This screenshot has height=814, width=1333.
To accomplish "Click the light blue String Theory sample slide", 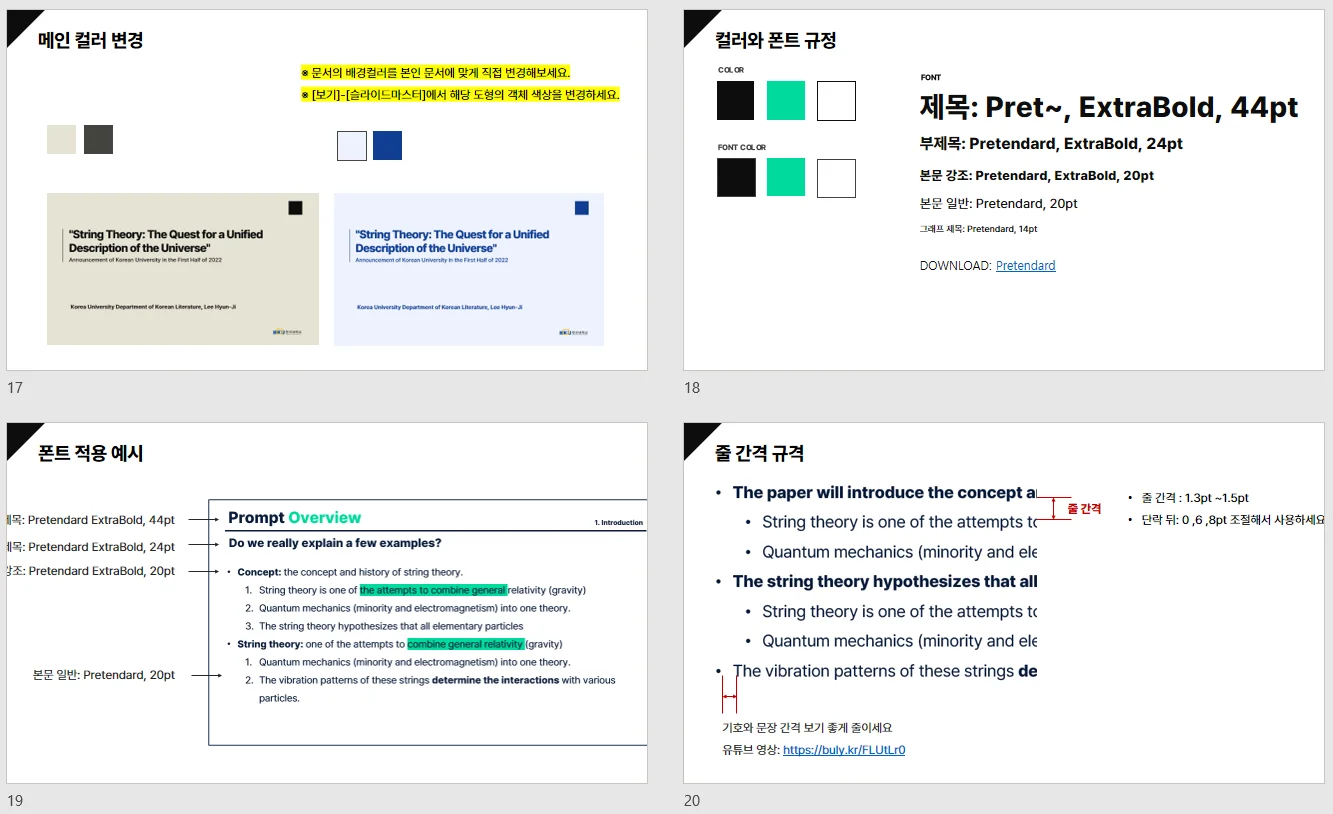I will [x=469, y=269].
